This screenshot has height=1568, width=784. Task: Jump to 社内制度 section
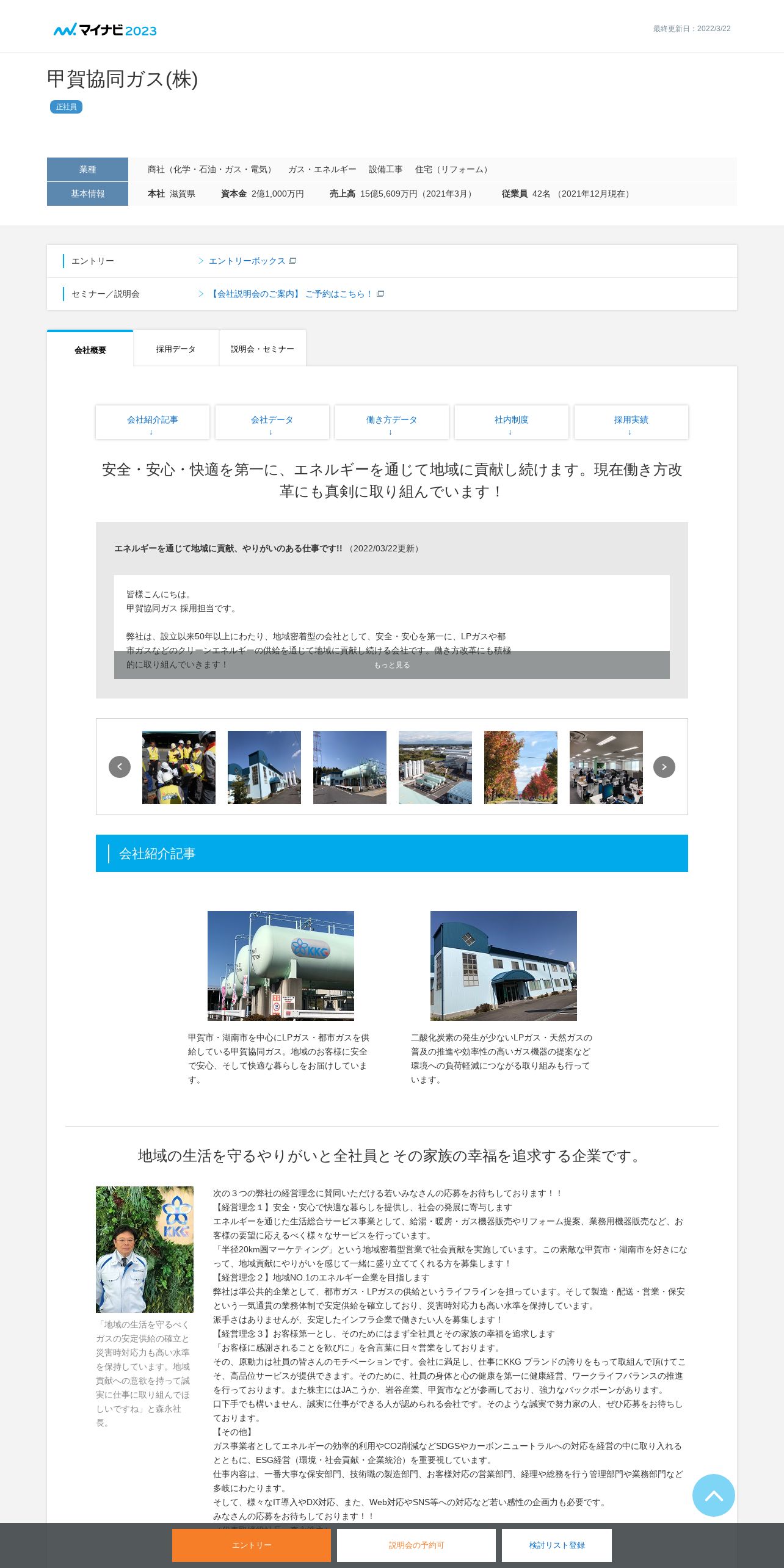point(512,422)
